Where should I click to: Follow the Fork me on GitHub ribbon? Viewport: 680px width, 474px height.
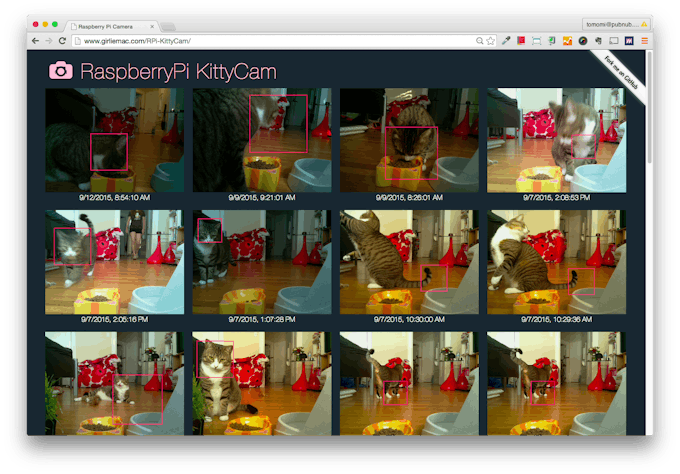point(622,72)
